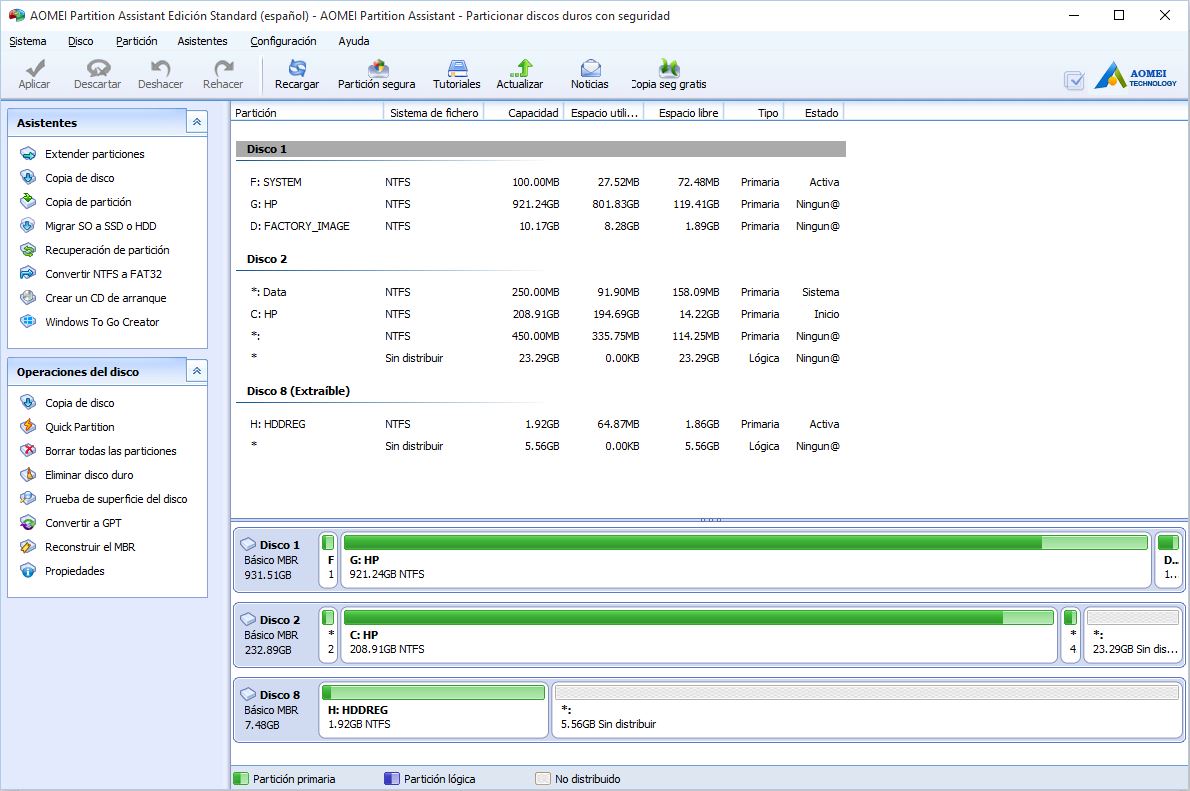Screen dimensions: 1190x791
Task: Open disk Propiedades
Action: click(x=74, y=571)
